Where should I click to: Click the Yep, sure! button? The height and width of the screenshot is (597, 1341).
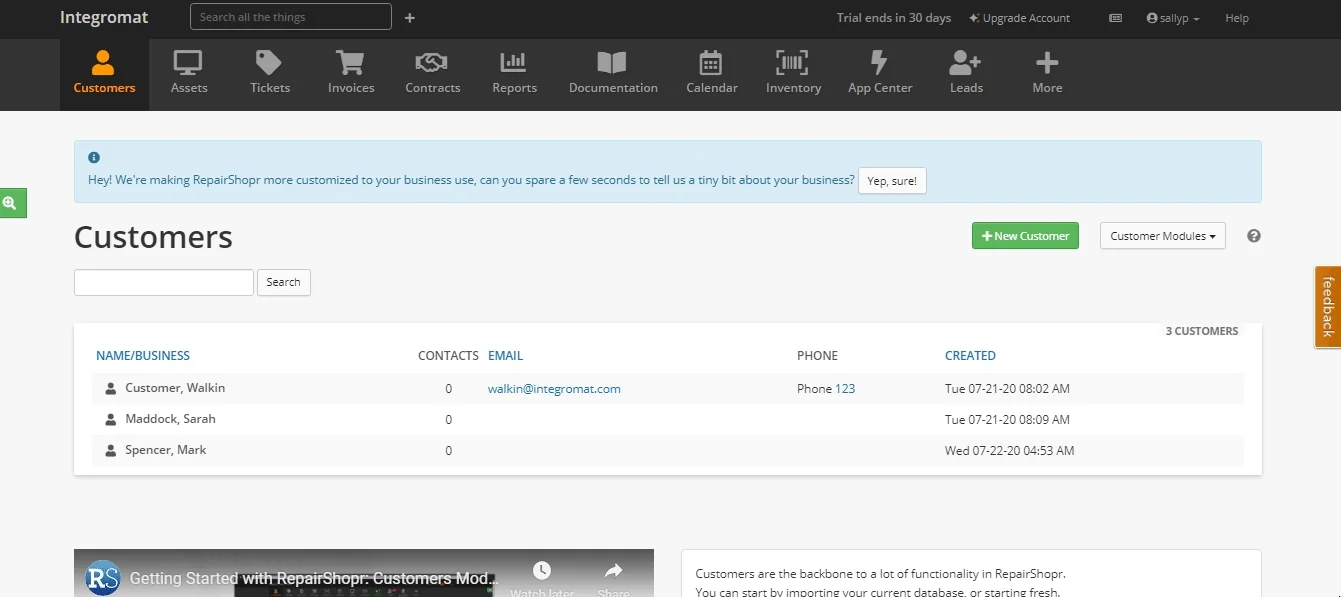(892, 181)
